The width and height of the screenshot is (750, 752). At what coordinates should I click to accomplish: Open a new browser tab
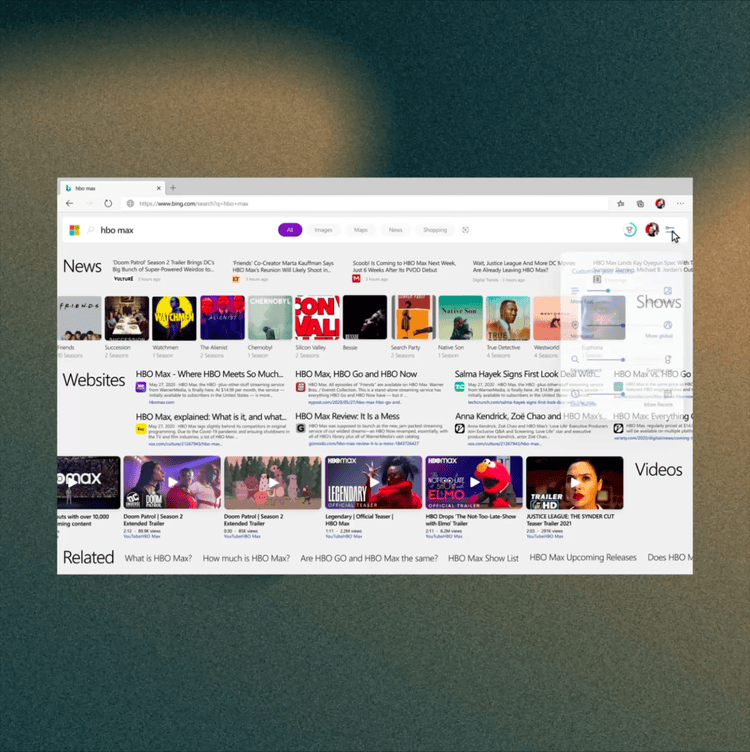[173, 188]
